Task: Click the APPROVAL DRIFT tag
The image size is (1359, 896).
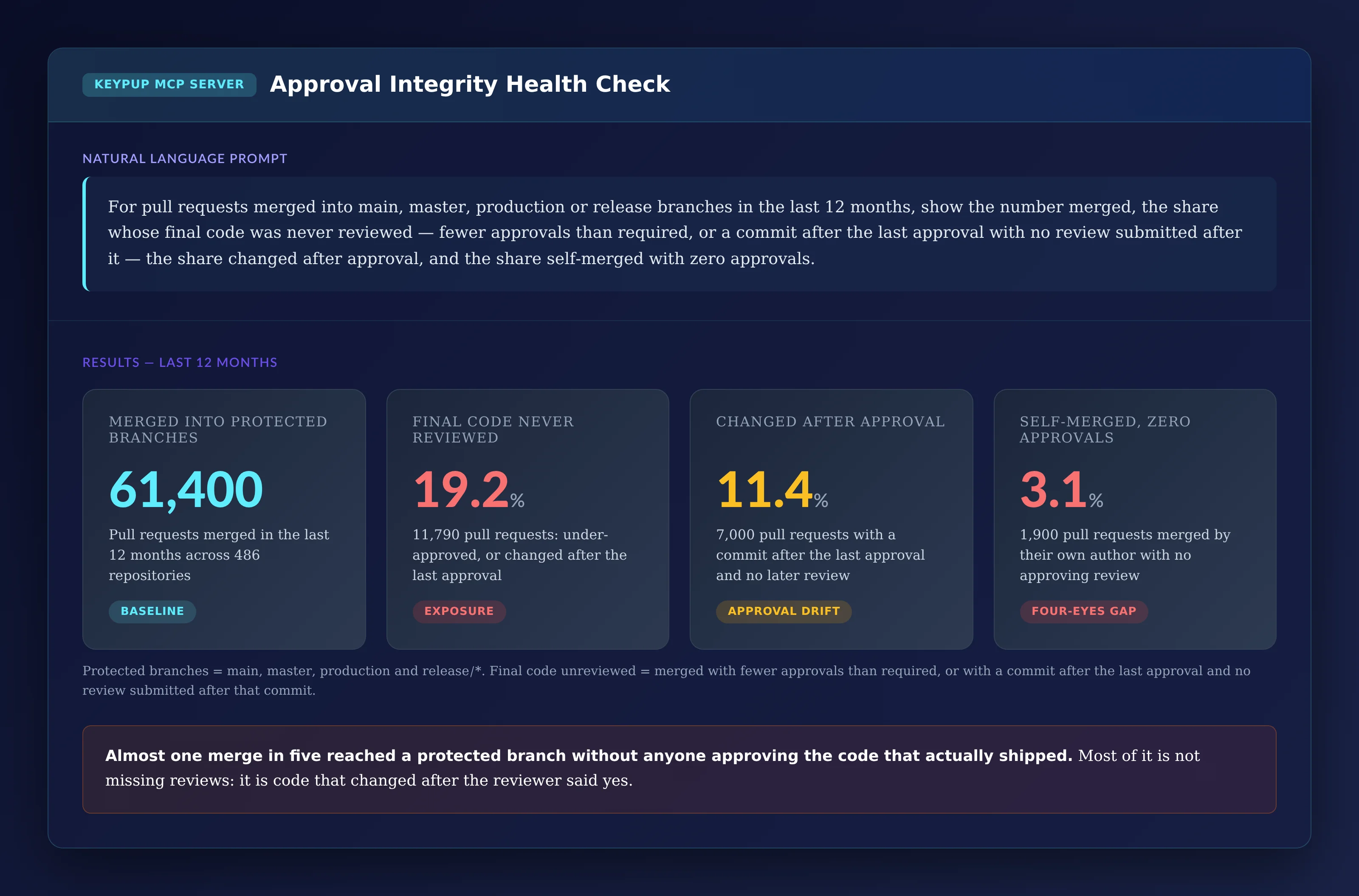Action: click(x=784, y=611)
